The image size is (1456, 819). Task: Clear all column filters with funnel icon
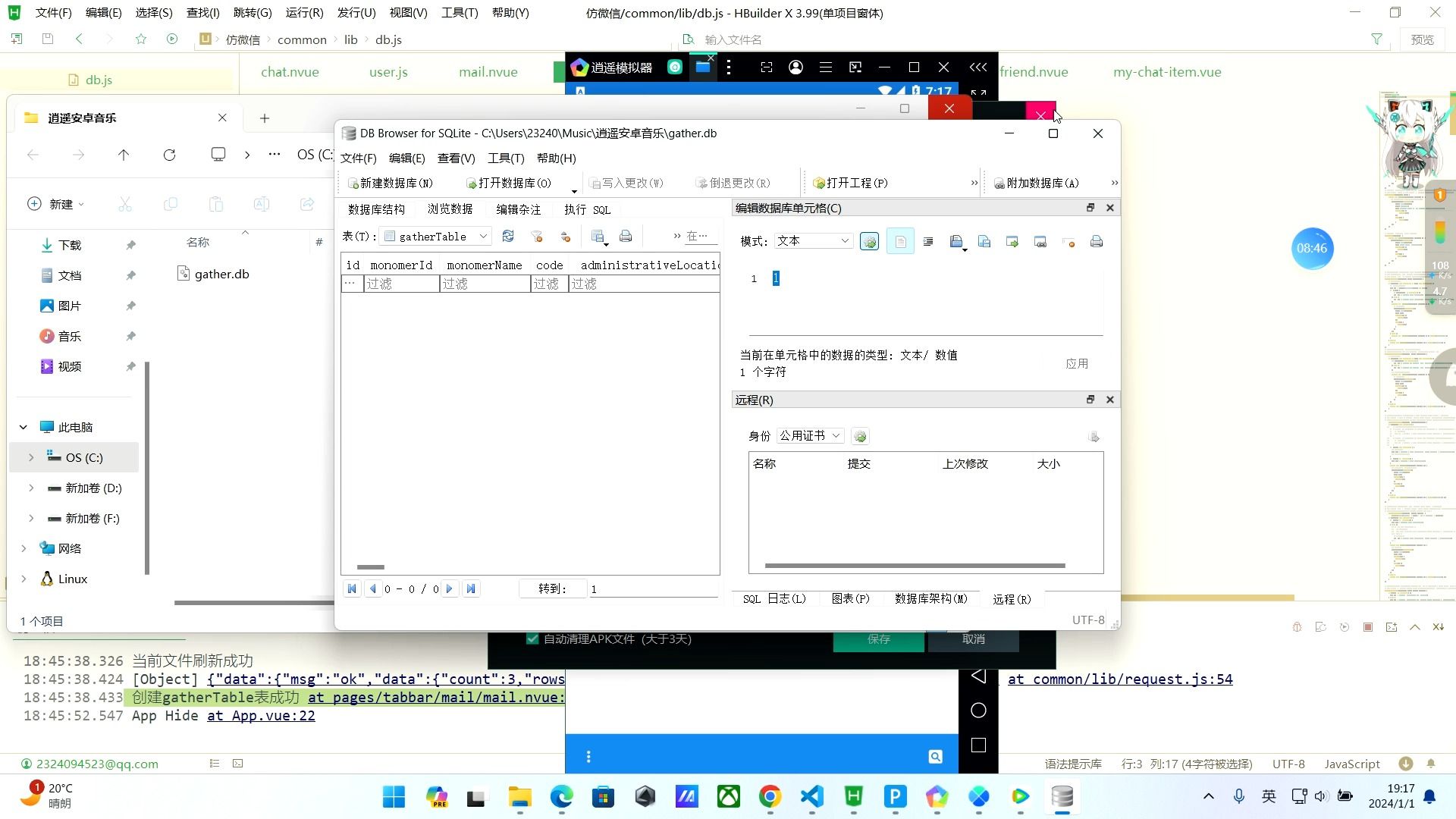tap(537, 237)
